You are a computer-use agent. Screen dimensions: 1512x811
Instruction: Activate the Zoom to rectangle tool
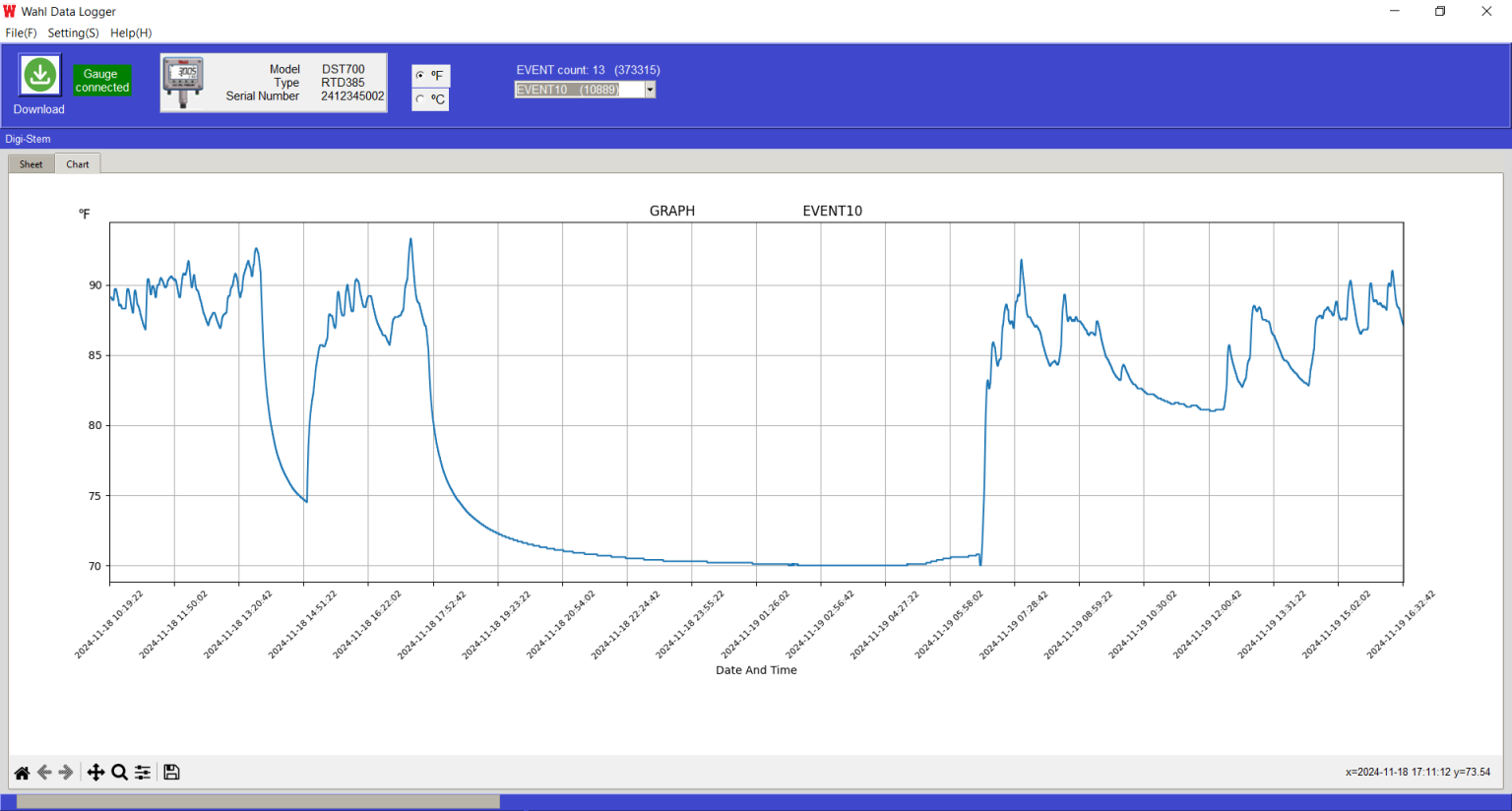(x=119, y=773)
